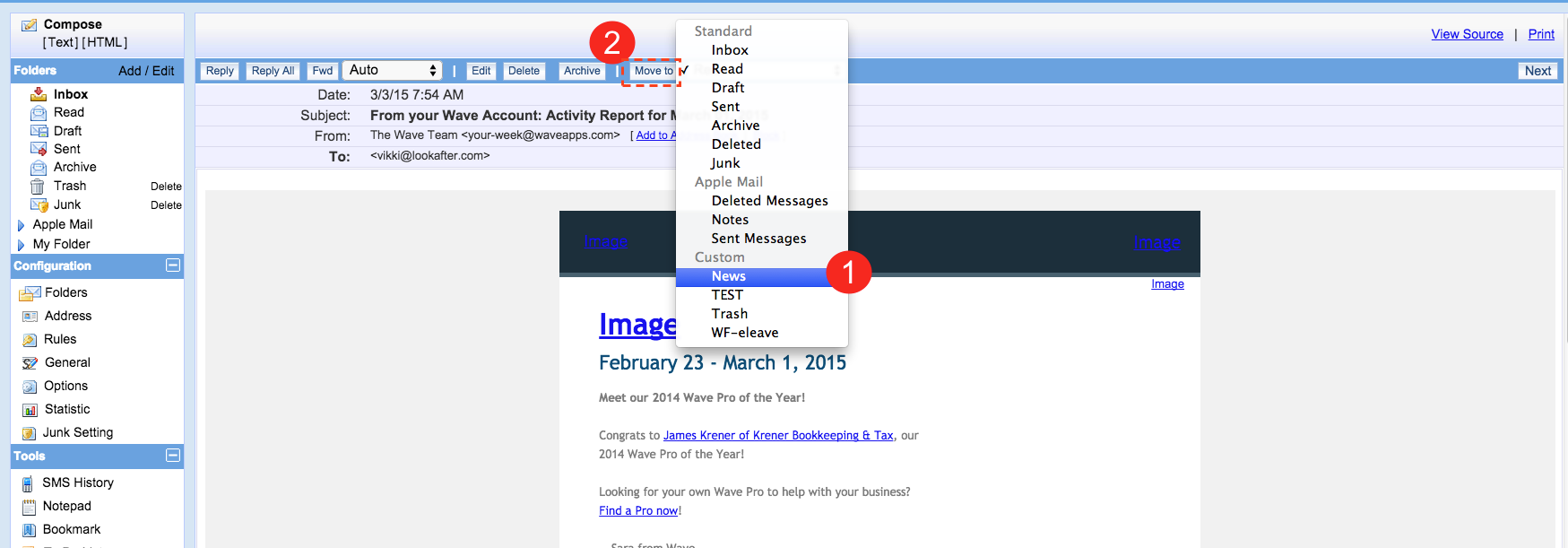Screen dimensions: 1568x548
Task: Click the Edit button in toolbar
Action: point(481,71)
